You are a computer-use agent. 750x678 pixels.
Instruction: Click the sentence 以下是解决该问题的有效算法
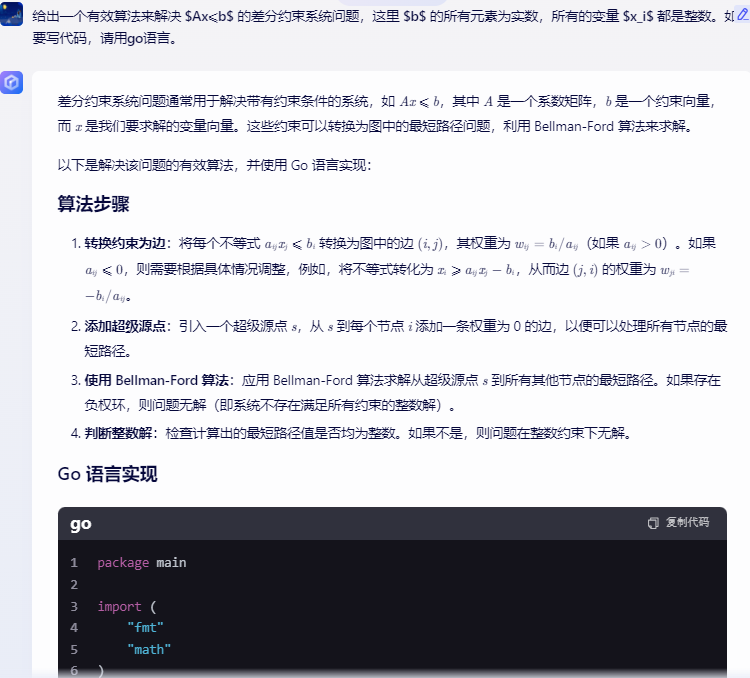pyautogui.click(x=214, y=165)
